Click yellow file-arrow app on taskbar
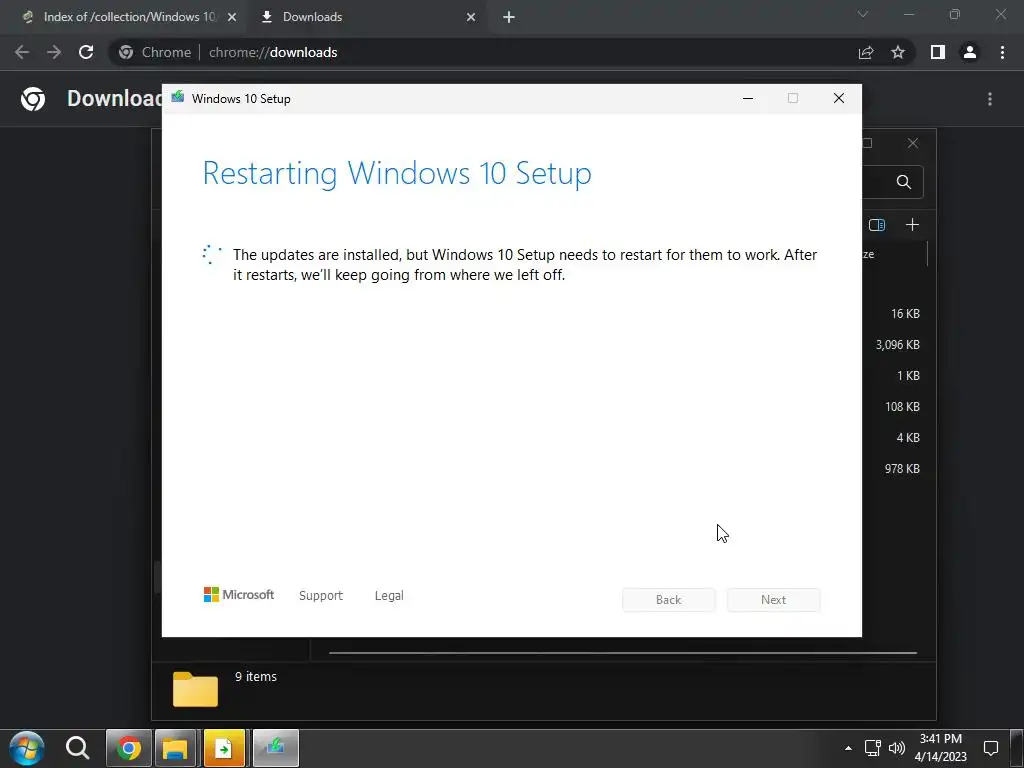The height and width of the screenshot is (768, 1024). point(224,748)
